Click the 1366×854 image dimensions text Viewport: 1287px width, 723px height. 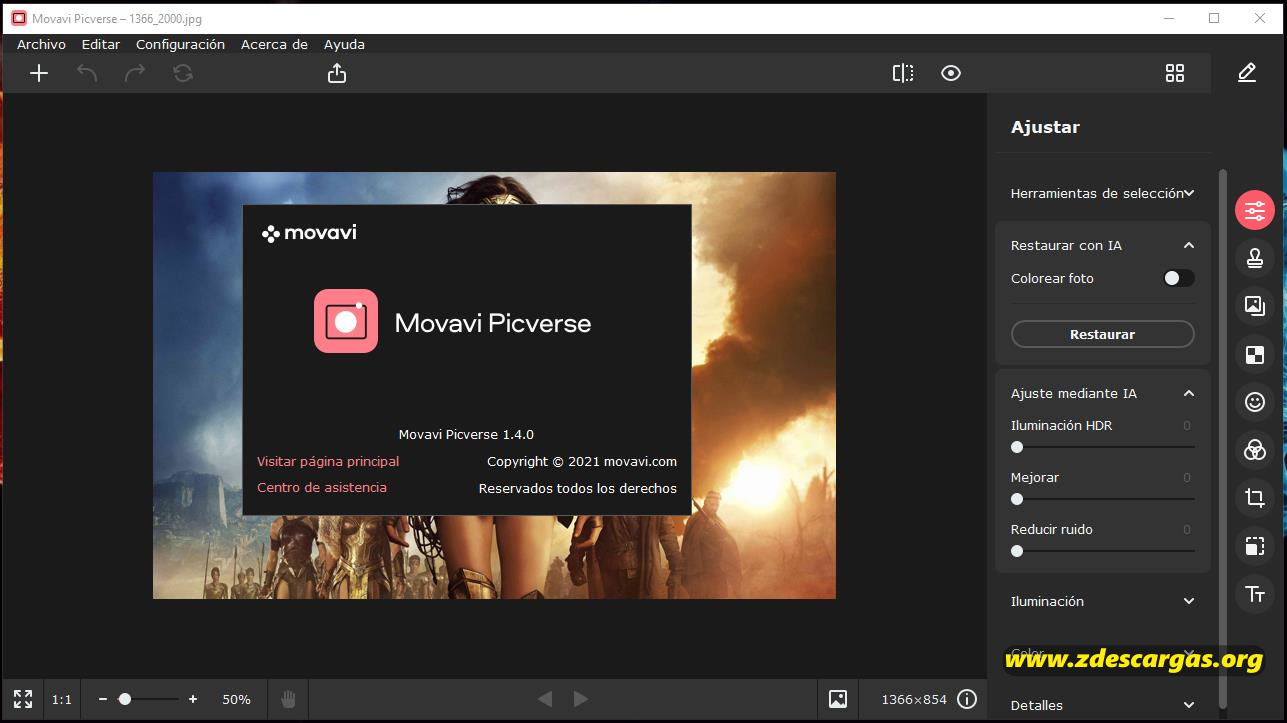[x=914, y=700]
